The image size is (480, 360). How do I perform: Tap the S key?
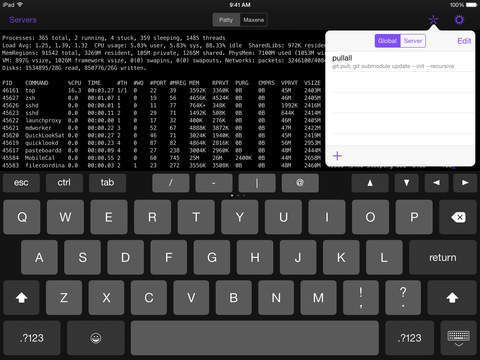point(82,257)
